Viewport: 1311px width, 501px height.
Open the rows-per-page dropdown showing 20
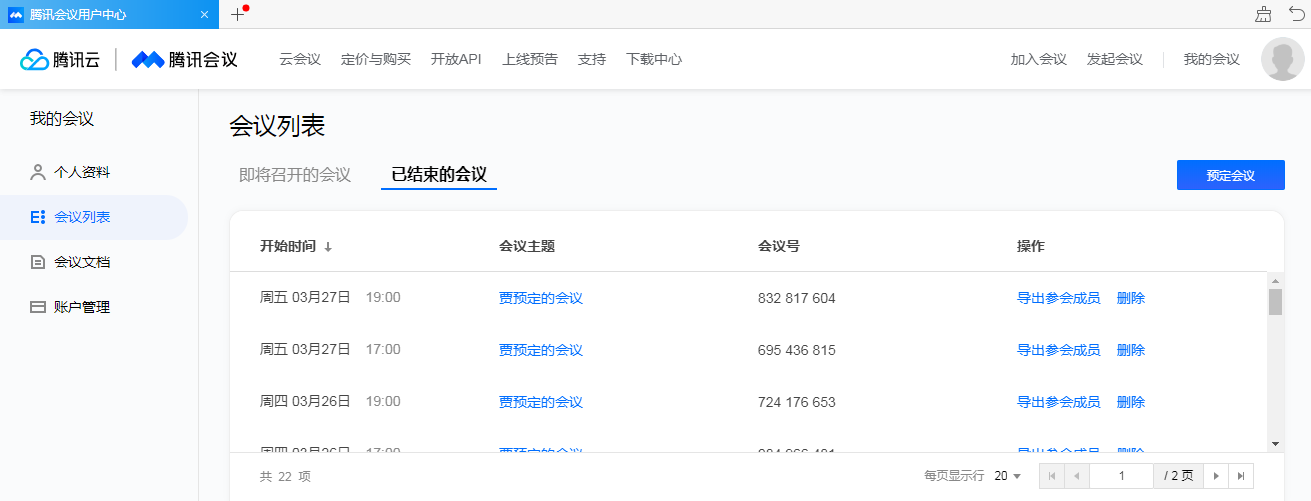[1007, 476]
